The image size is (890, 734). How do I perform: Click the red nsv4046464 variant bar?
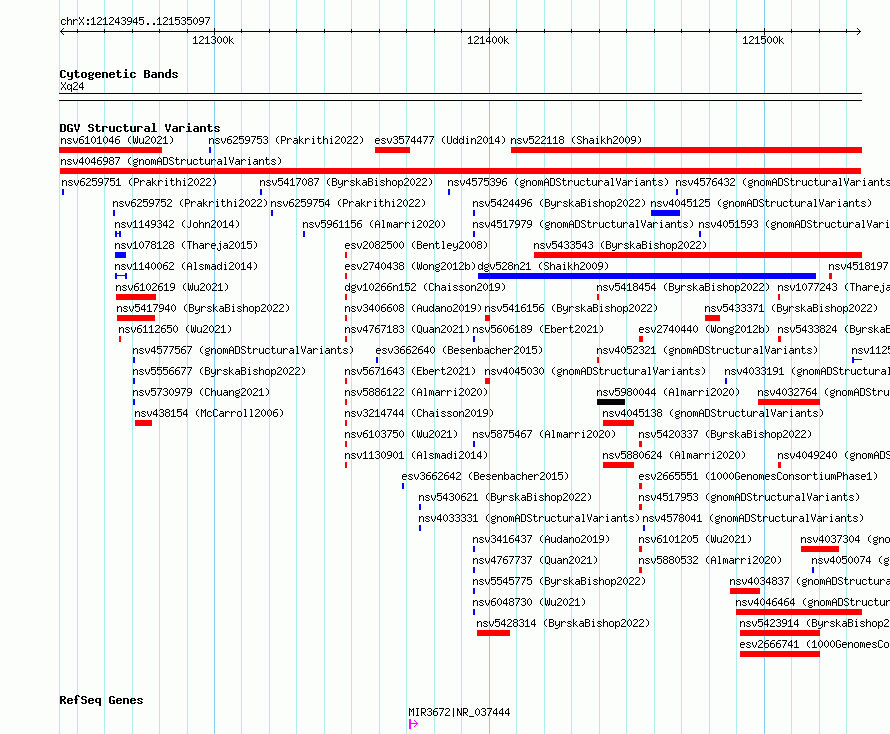[799, 612]
